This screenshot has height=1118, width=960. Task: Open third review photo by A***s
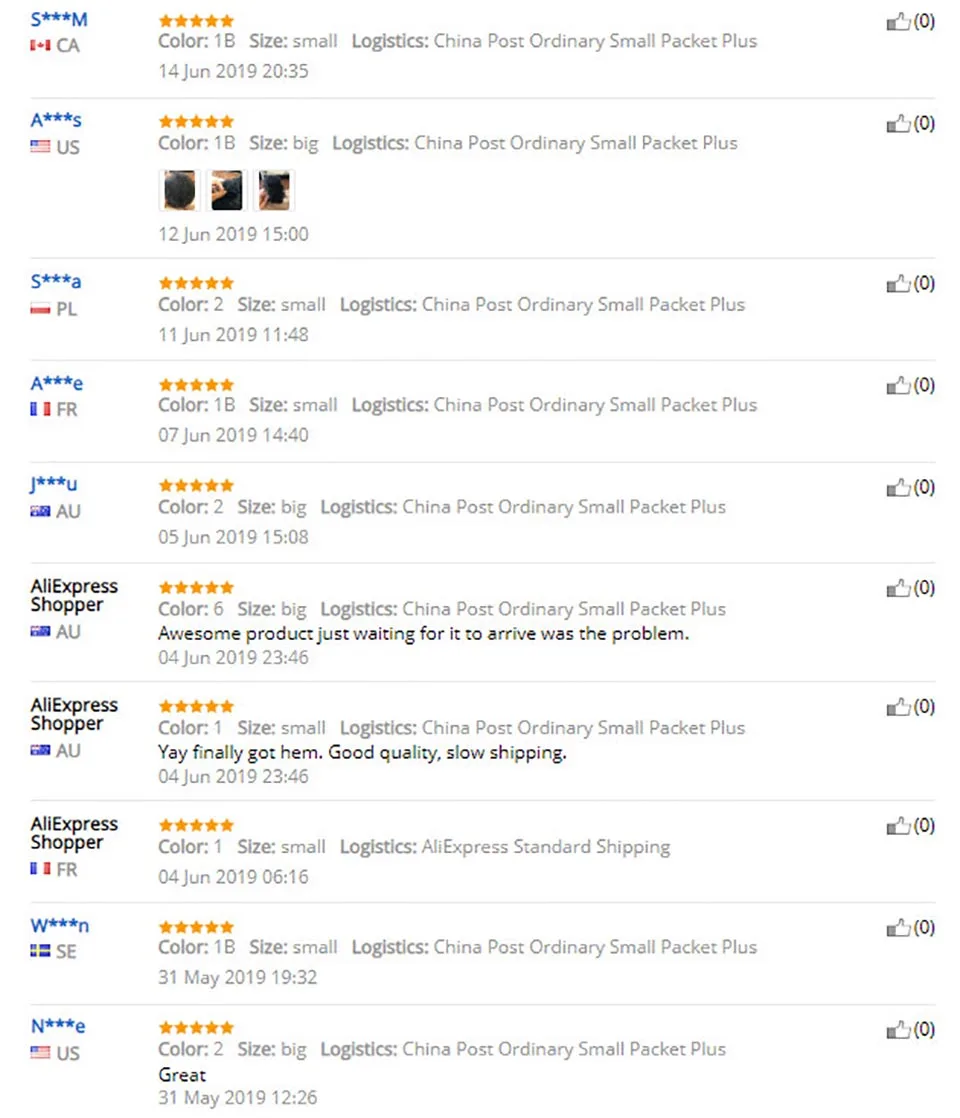coord(275,190)
